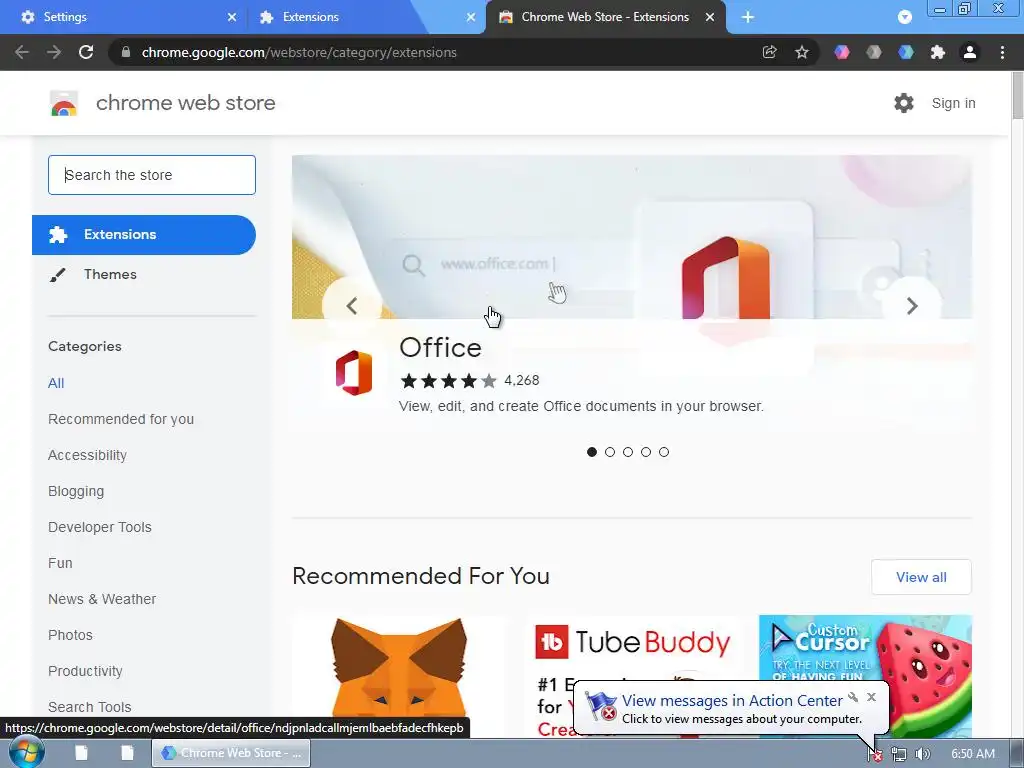
Task: Switch to the Settings tab
Action: coord(124,17)
